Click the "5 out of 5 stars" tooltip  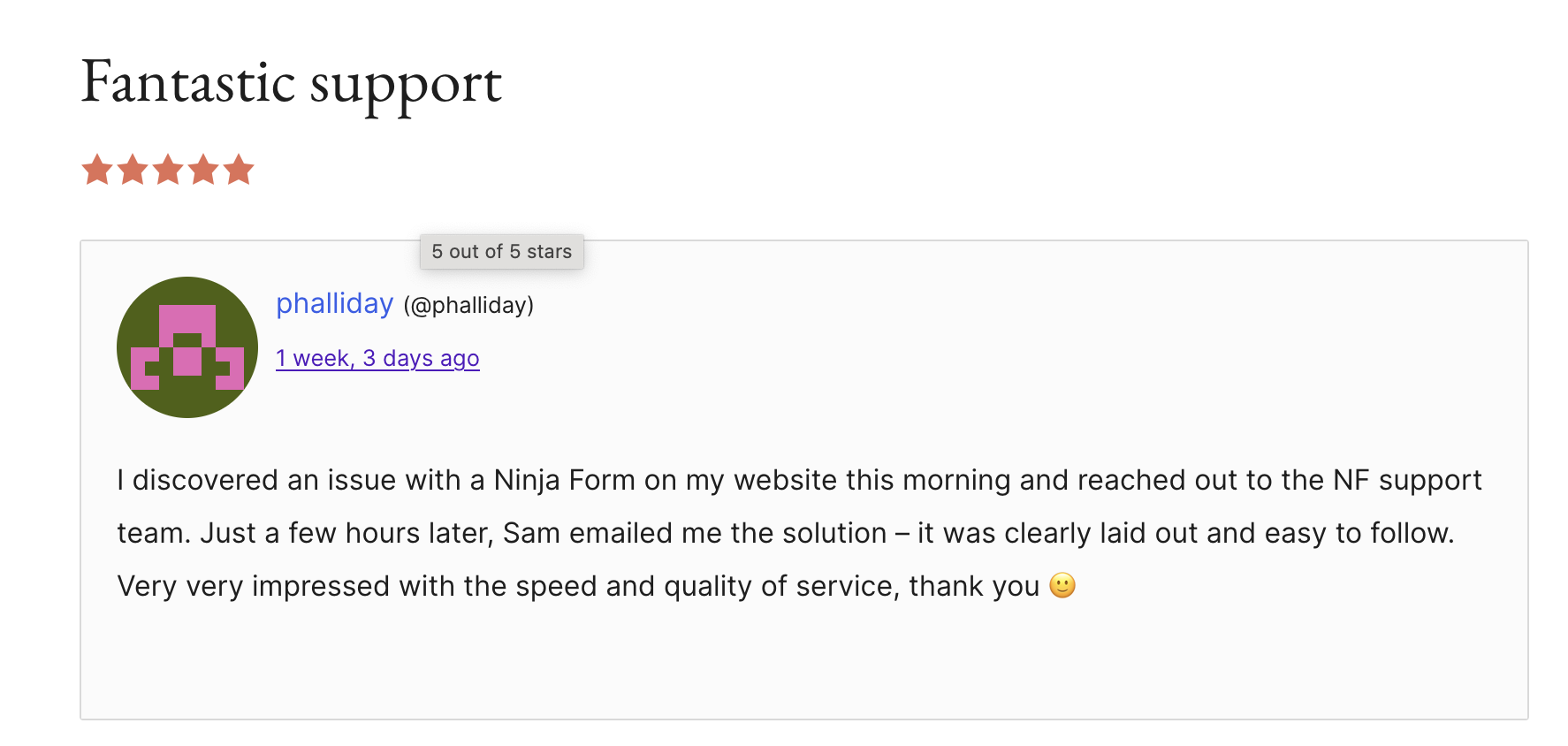tap(501, 252)
